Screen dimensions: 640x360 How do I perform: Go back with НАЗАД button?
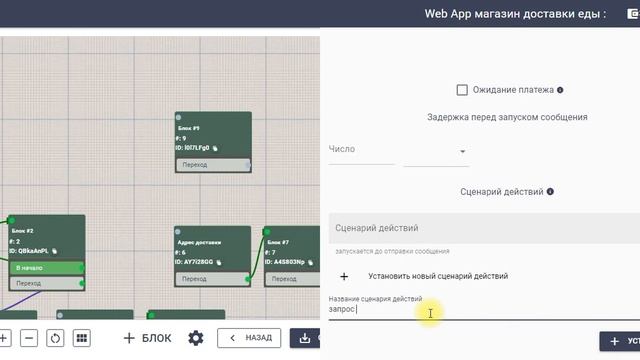(x=249, y=338)
